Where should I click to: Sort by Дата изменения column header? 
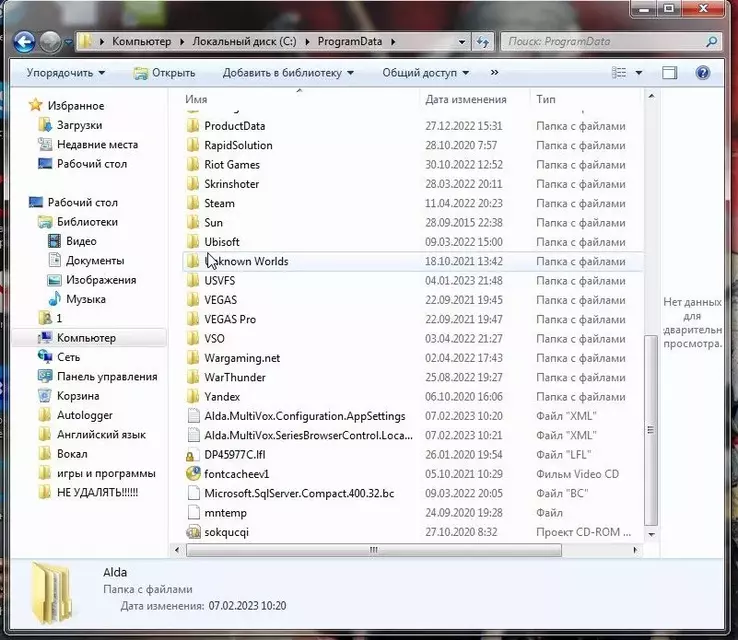point(466,99)
